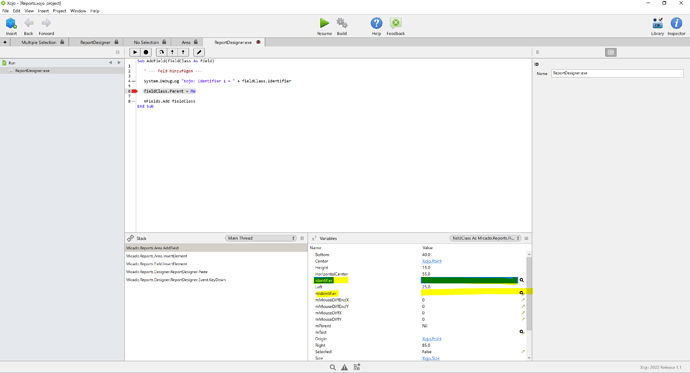
Task: Click the Name field in inspector
Action: click(617, 73)
